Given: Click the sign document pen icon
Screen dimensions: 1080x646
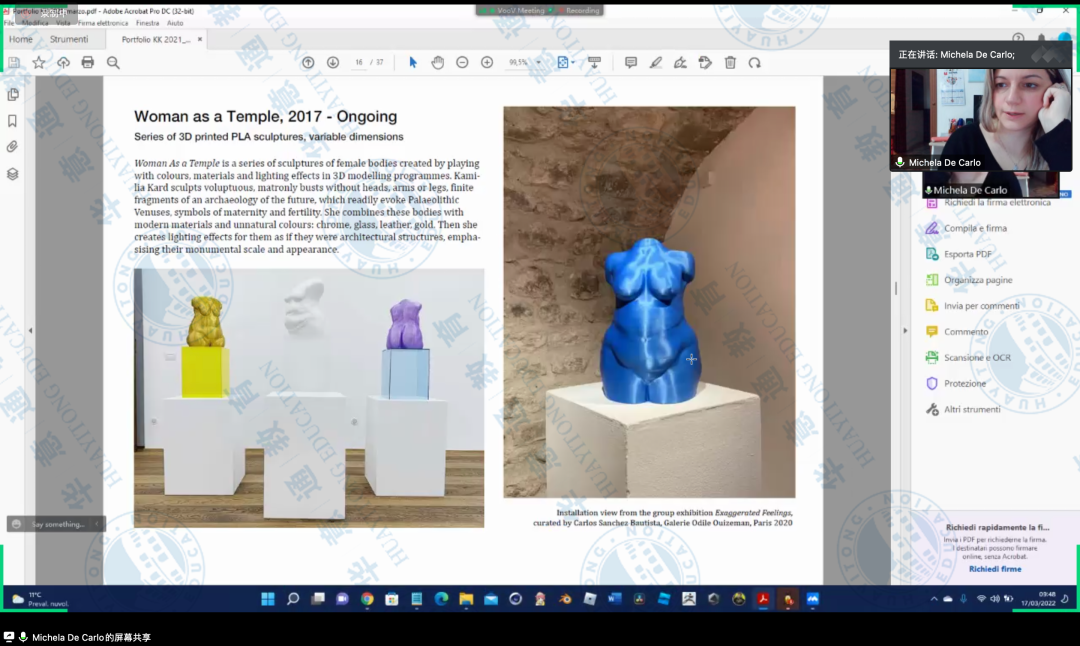Looking at the screenshot, I should coord(680,63).
